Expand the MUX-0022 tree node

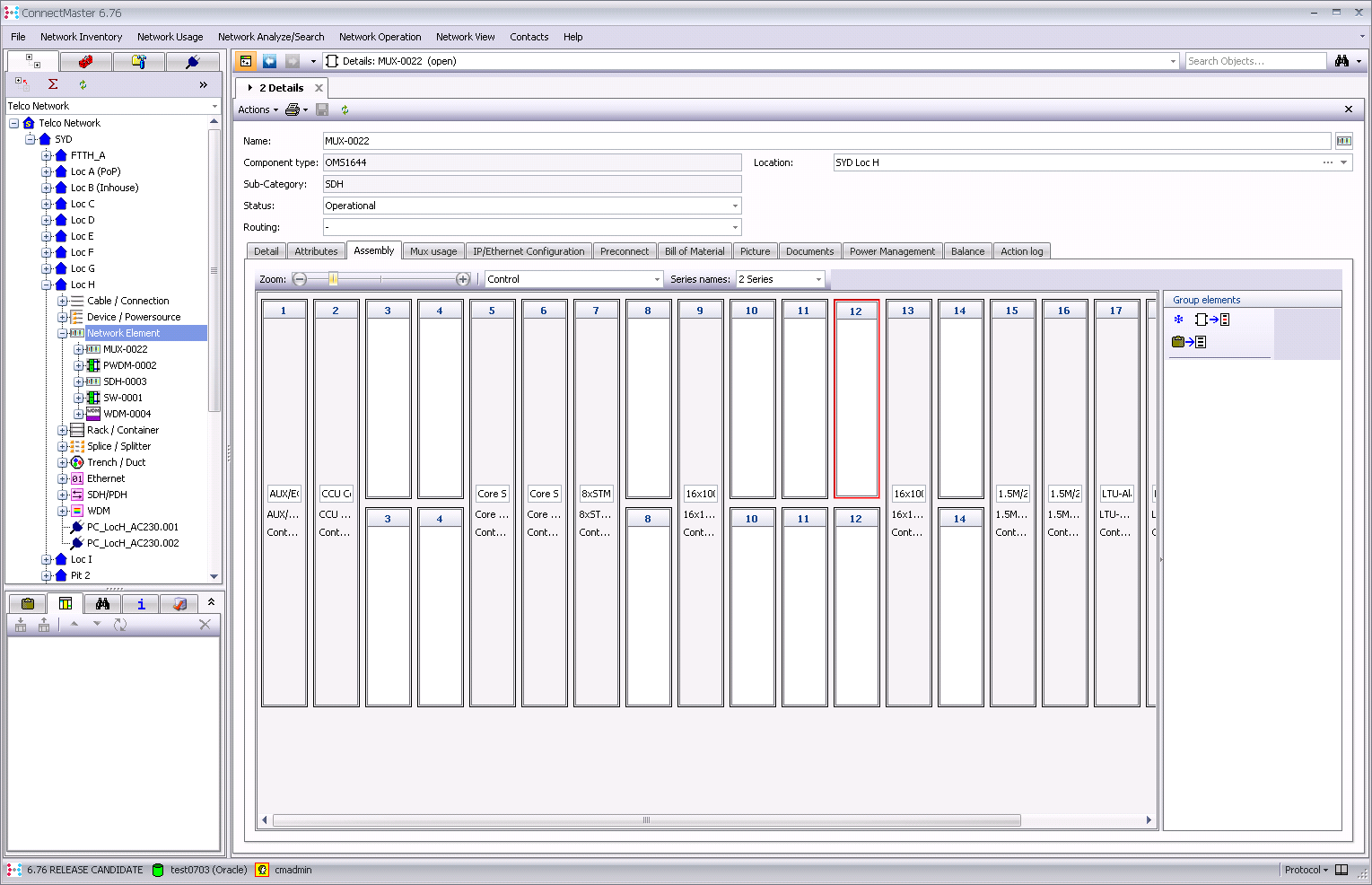(x=79, y=349)
